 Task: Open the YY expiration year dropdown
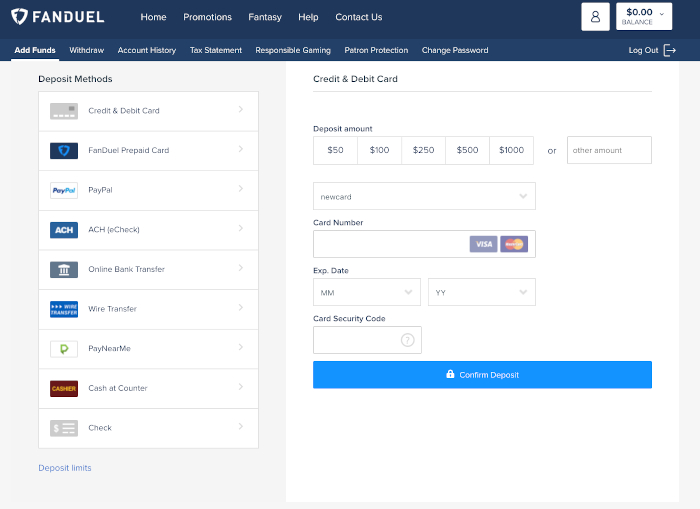(x=482, y=292)
